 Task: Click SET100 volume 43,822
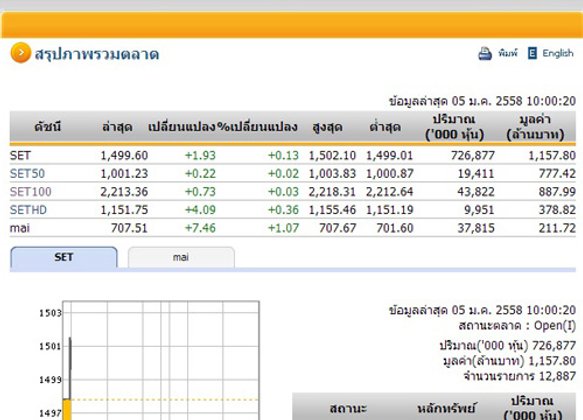476,192
